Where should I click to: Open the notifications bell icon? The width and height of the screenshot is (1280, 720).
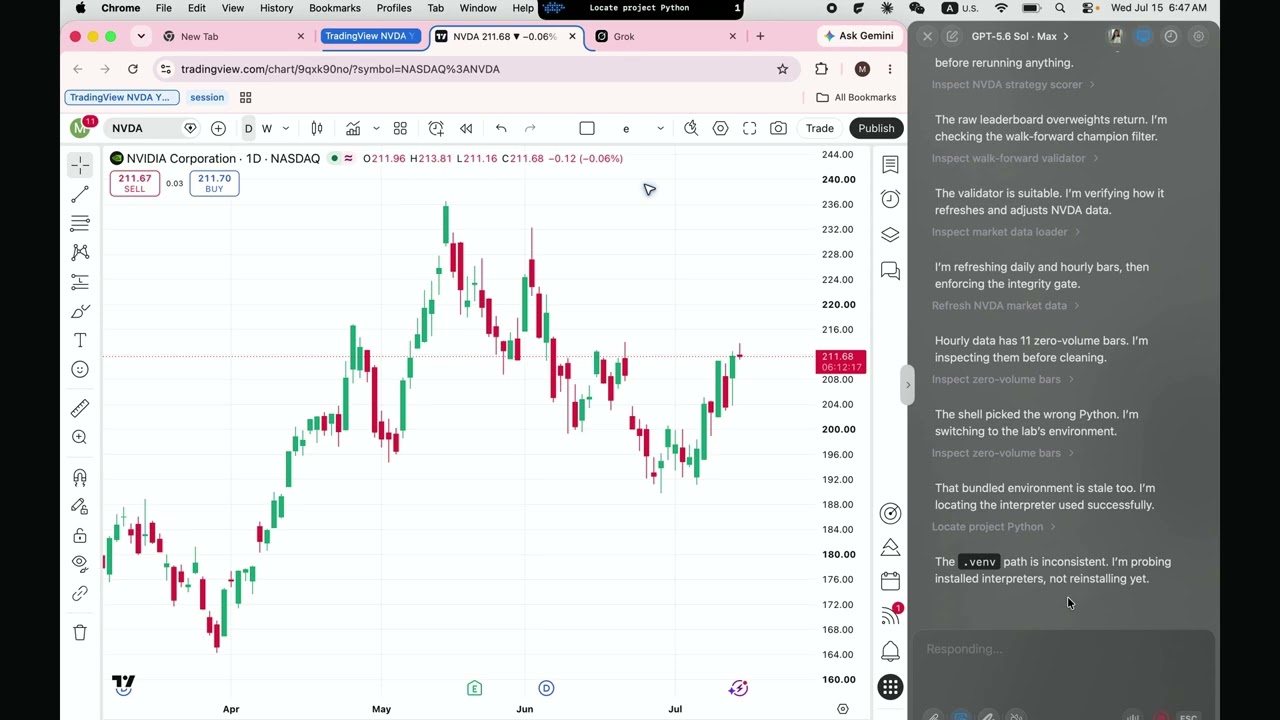point(890,652)
